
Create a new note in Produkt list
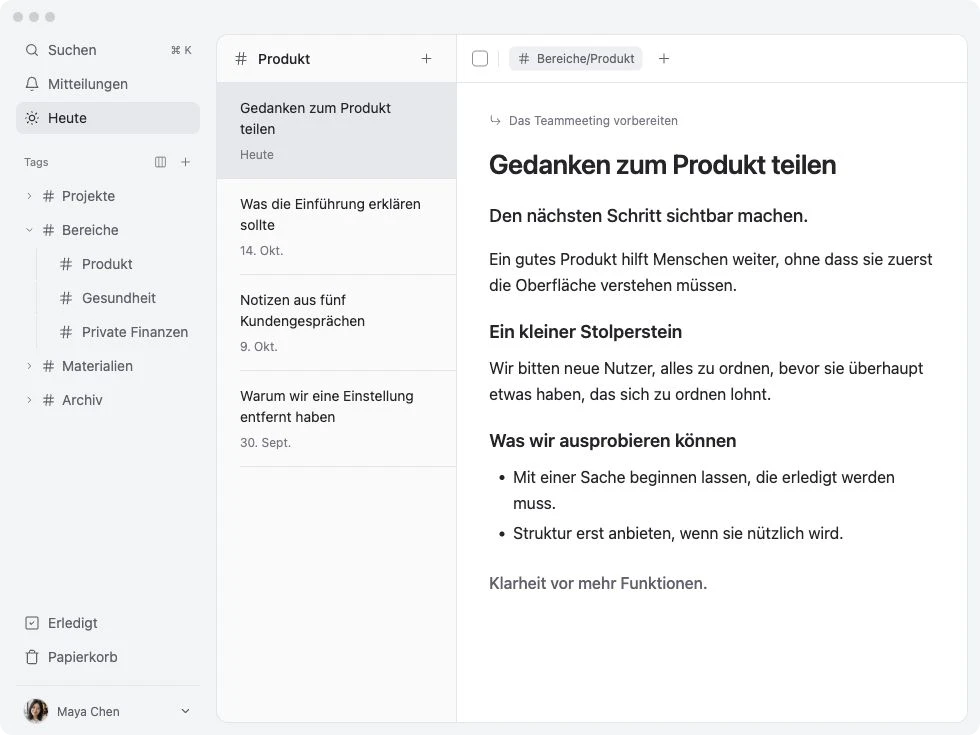click(426, 59)
